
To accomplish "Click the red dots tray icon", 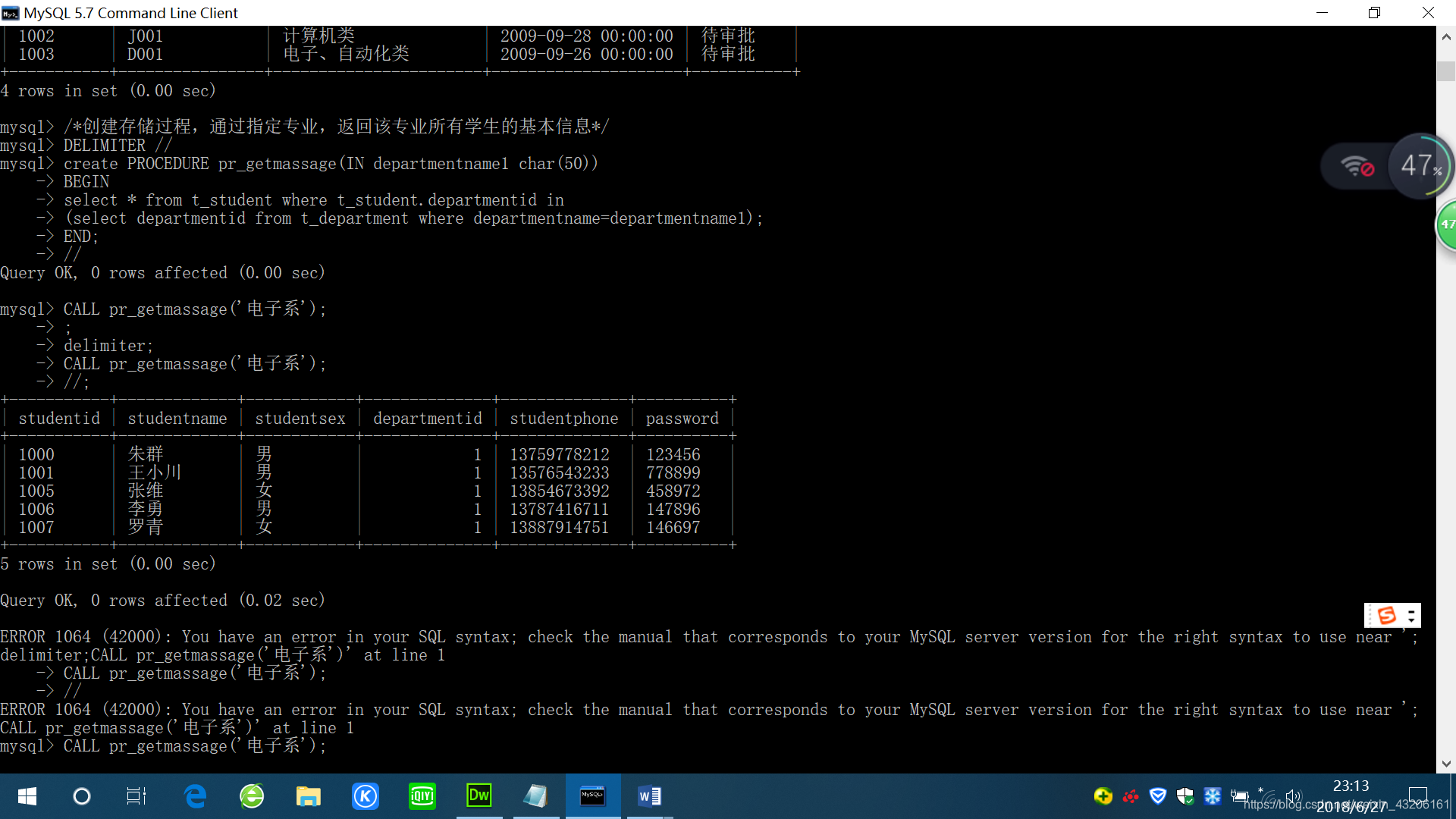I will [x=1131, y=796].
